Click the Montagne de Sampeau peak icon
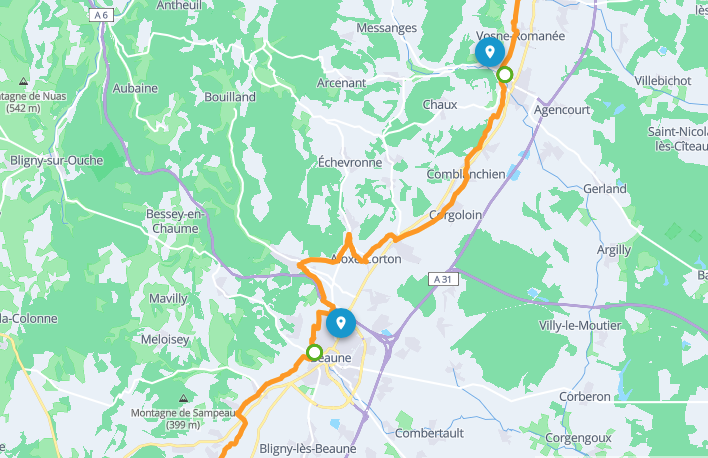The height and width of the screenshot is (458, 708). 183,398
